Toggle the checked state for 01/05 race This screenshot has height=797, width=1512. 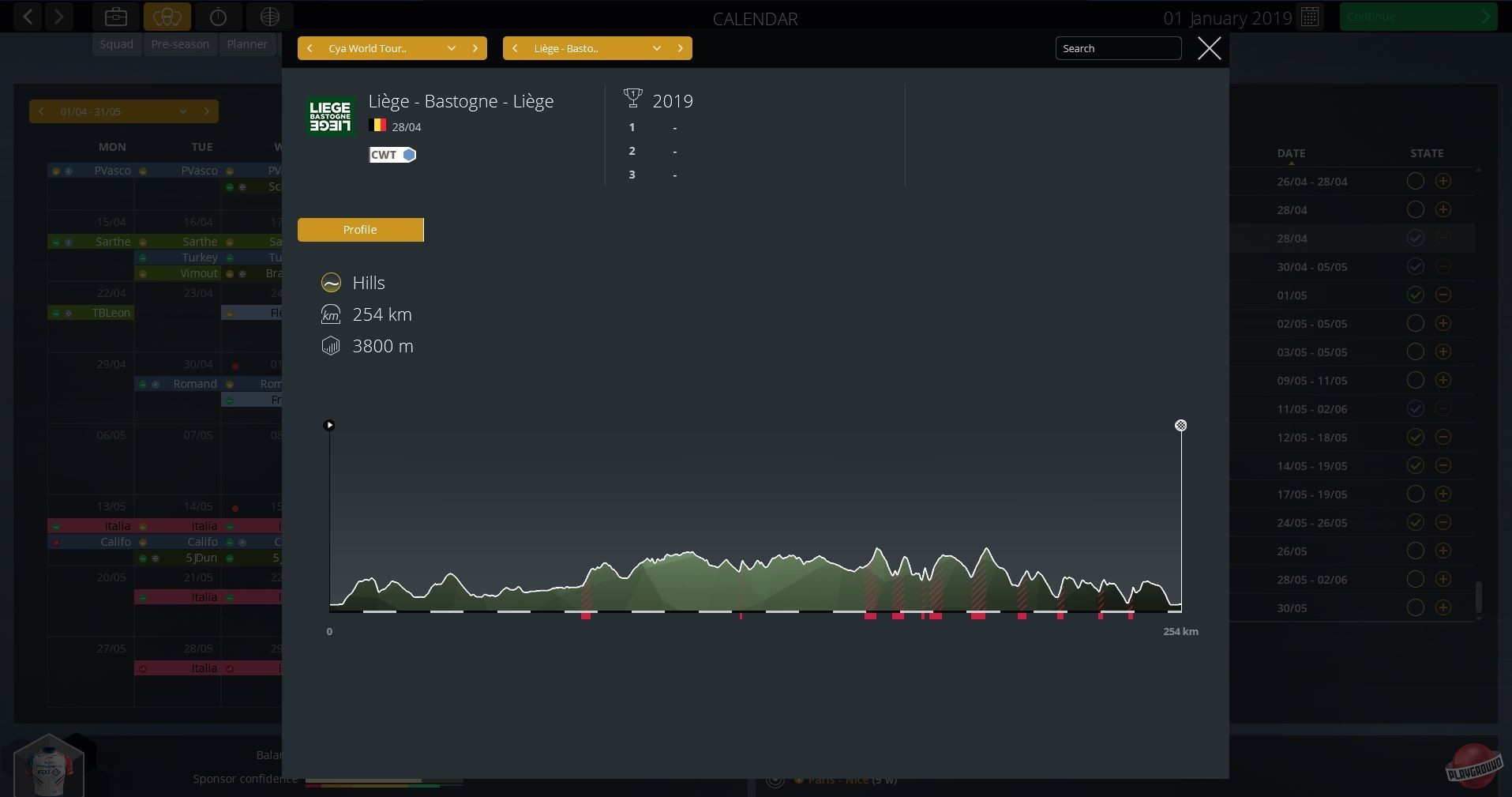(1415, 295)
